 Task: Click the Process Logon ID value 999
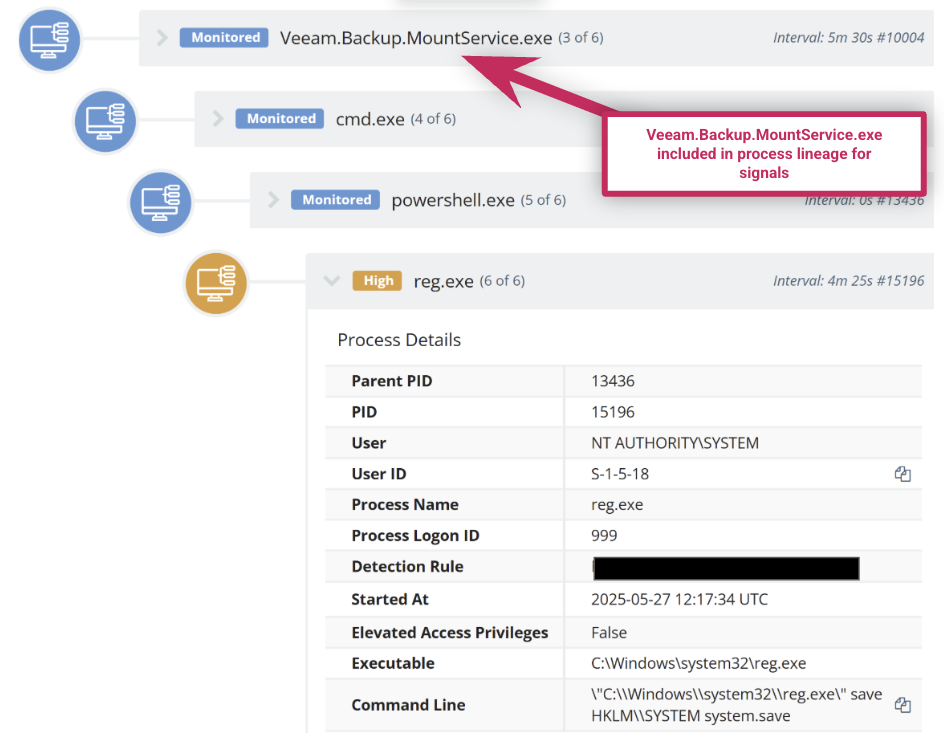(x=604, y=536)
